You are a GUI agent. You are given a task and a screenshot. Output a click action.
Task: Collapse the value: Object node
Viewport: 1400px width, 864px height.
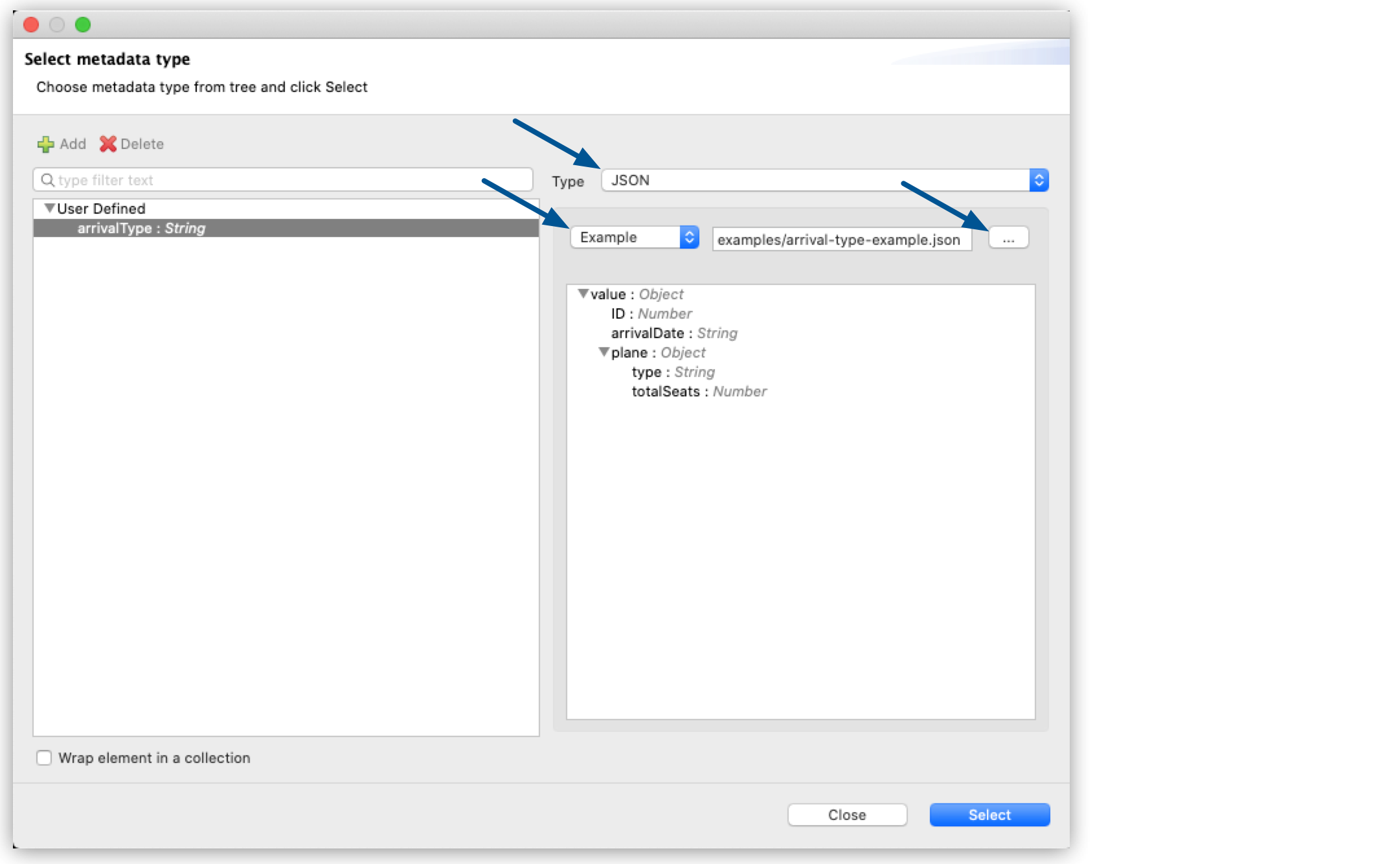pyautogui.click(x=584, y=293)
